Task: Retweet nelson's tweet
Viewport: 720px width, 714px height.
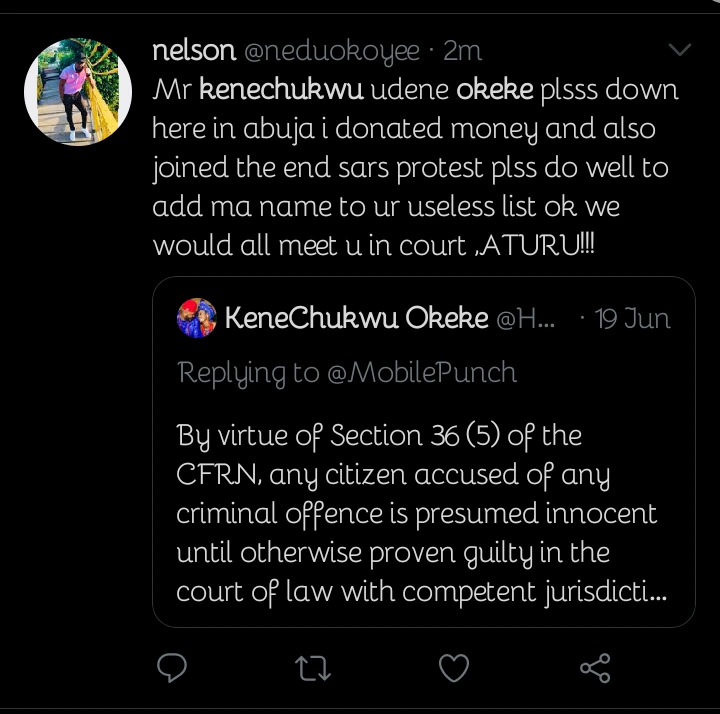Action: click(x=314, y=667)
